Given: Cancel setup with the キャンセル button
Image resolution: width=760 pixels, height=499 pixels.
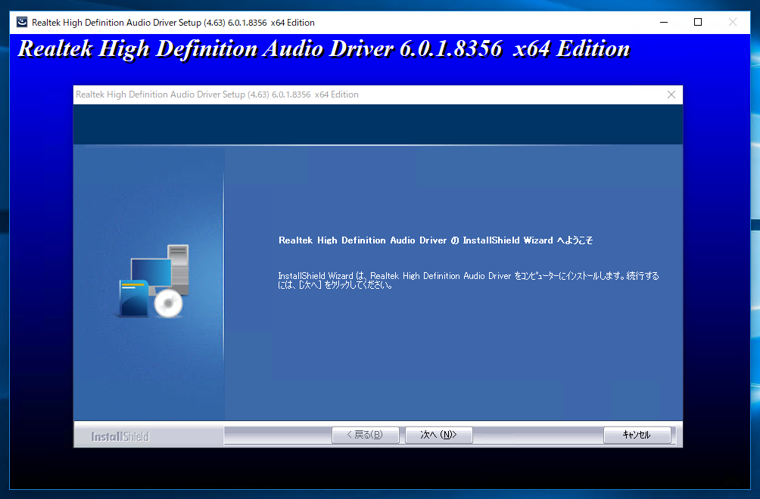Looking at the screenshot, I should (637, 435).
